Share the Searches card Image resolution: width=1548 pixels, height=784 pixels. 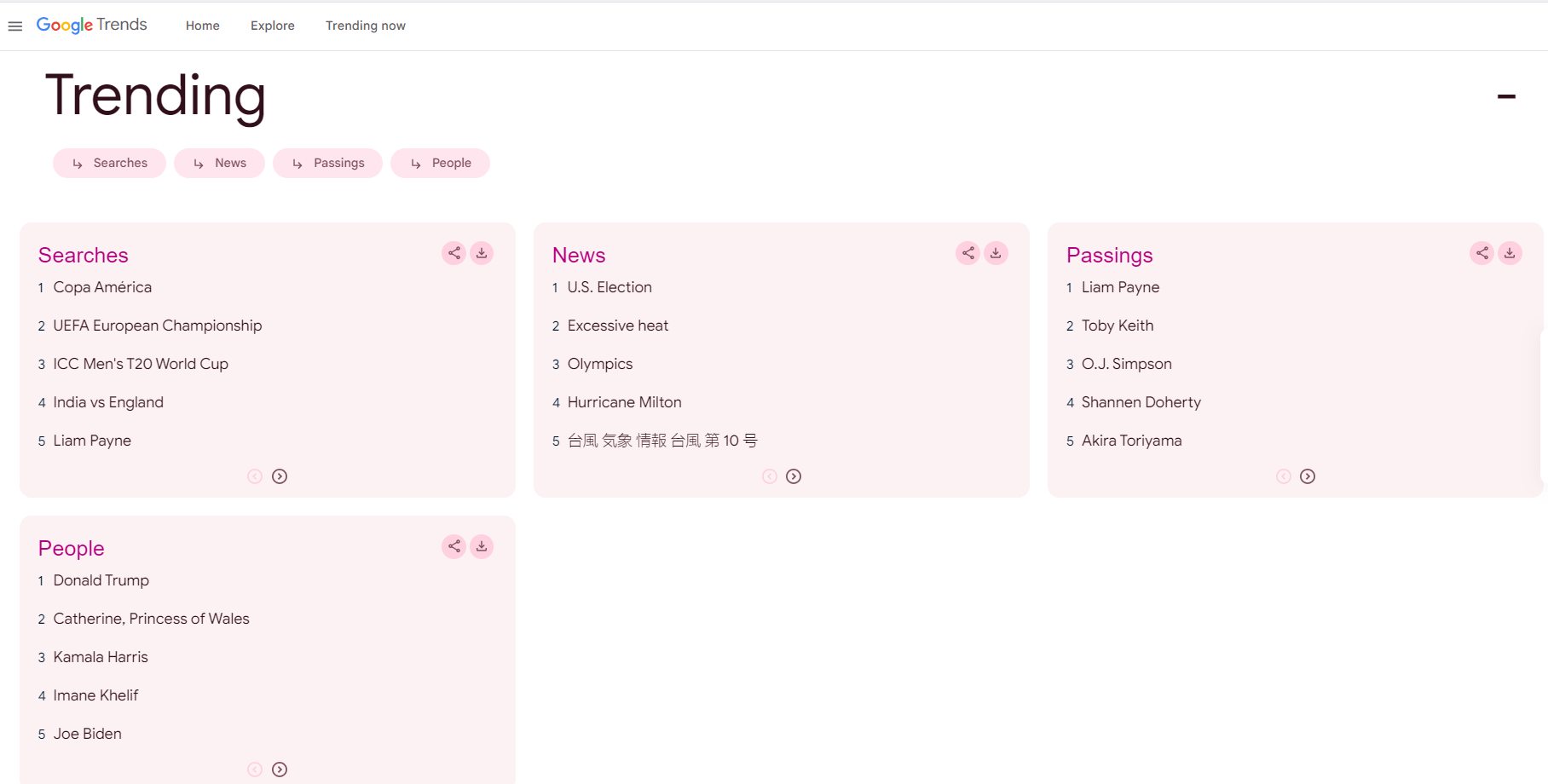pos(454,253)
